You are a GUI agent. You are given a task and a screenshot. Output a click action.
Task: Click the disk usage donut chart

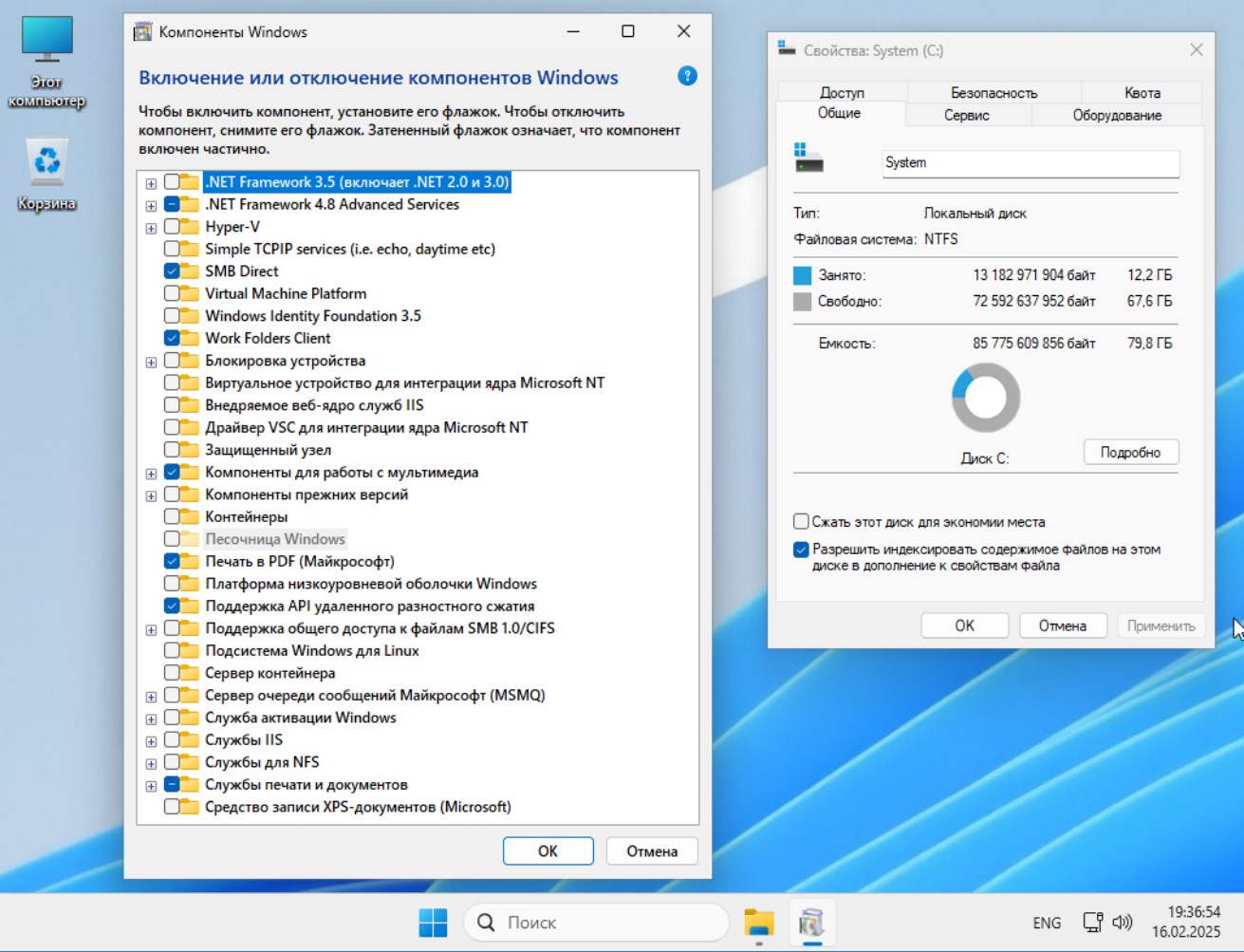coord(986,399)
